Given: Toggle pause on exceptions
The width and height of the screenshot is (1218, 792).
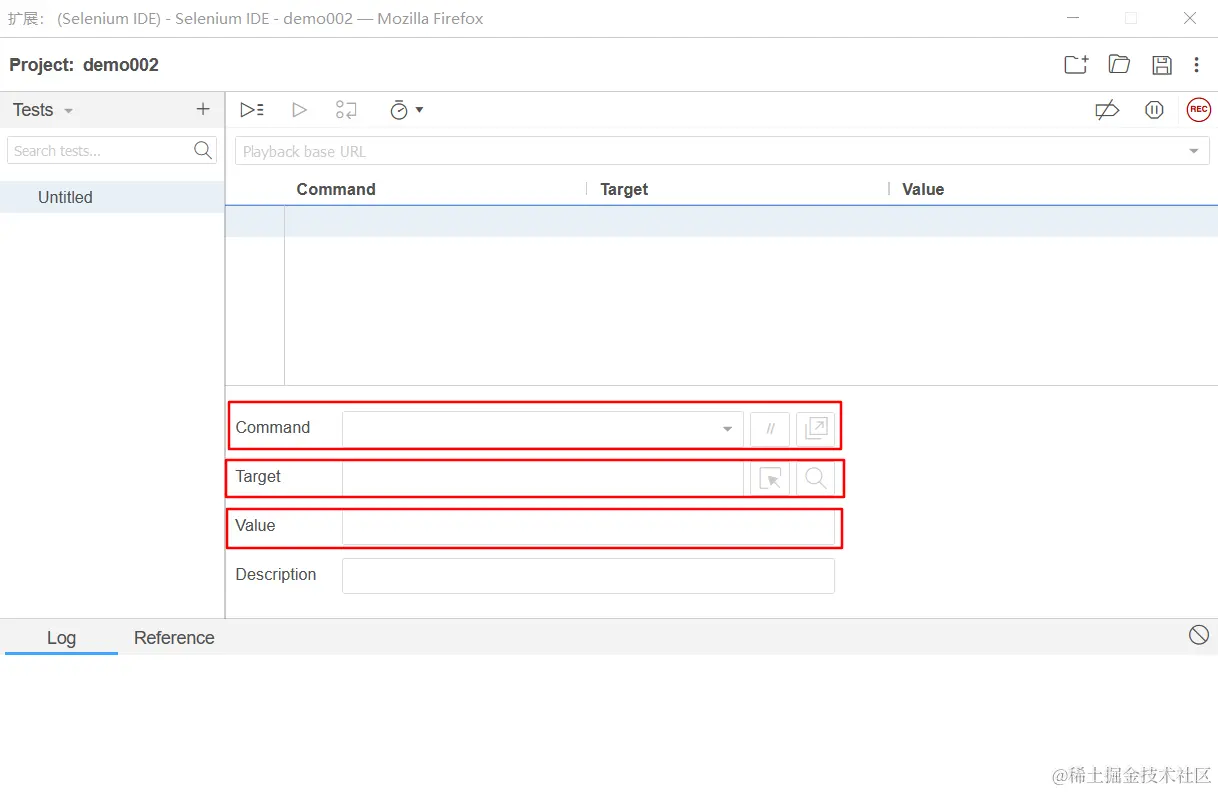Looking at the screenshot, I should pyautogui.click(x=1154, y=110).
